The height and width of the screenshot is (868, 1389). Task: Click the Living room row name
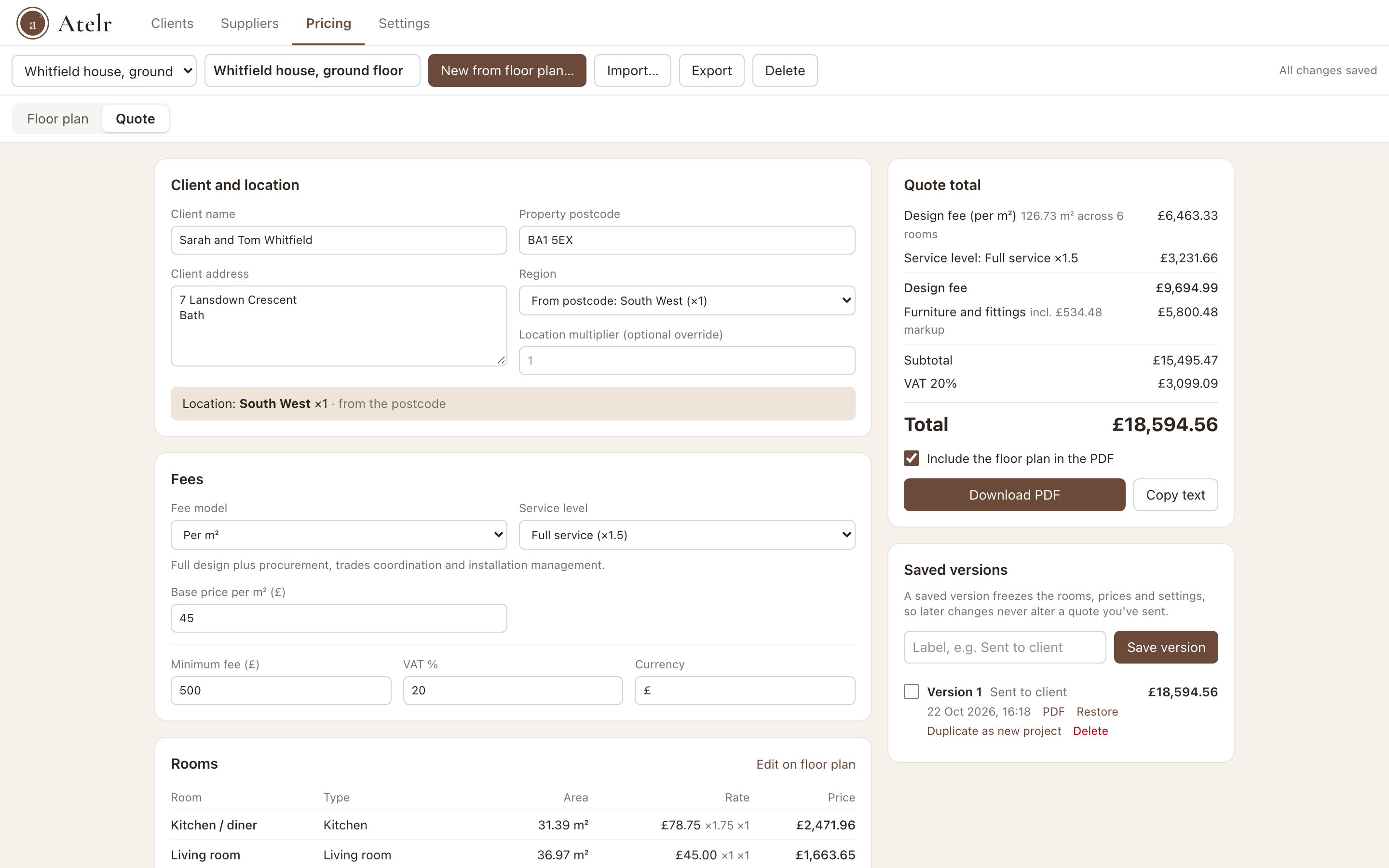coord(205,855)
